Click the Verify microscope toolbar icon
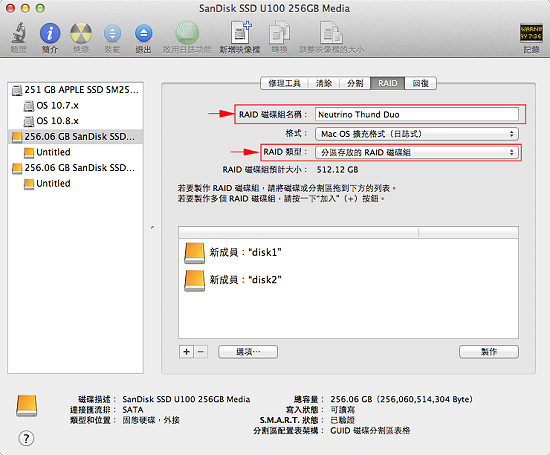Viewport: 550px width, 455px height. [19, 33]
